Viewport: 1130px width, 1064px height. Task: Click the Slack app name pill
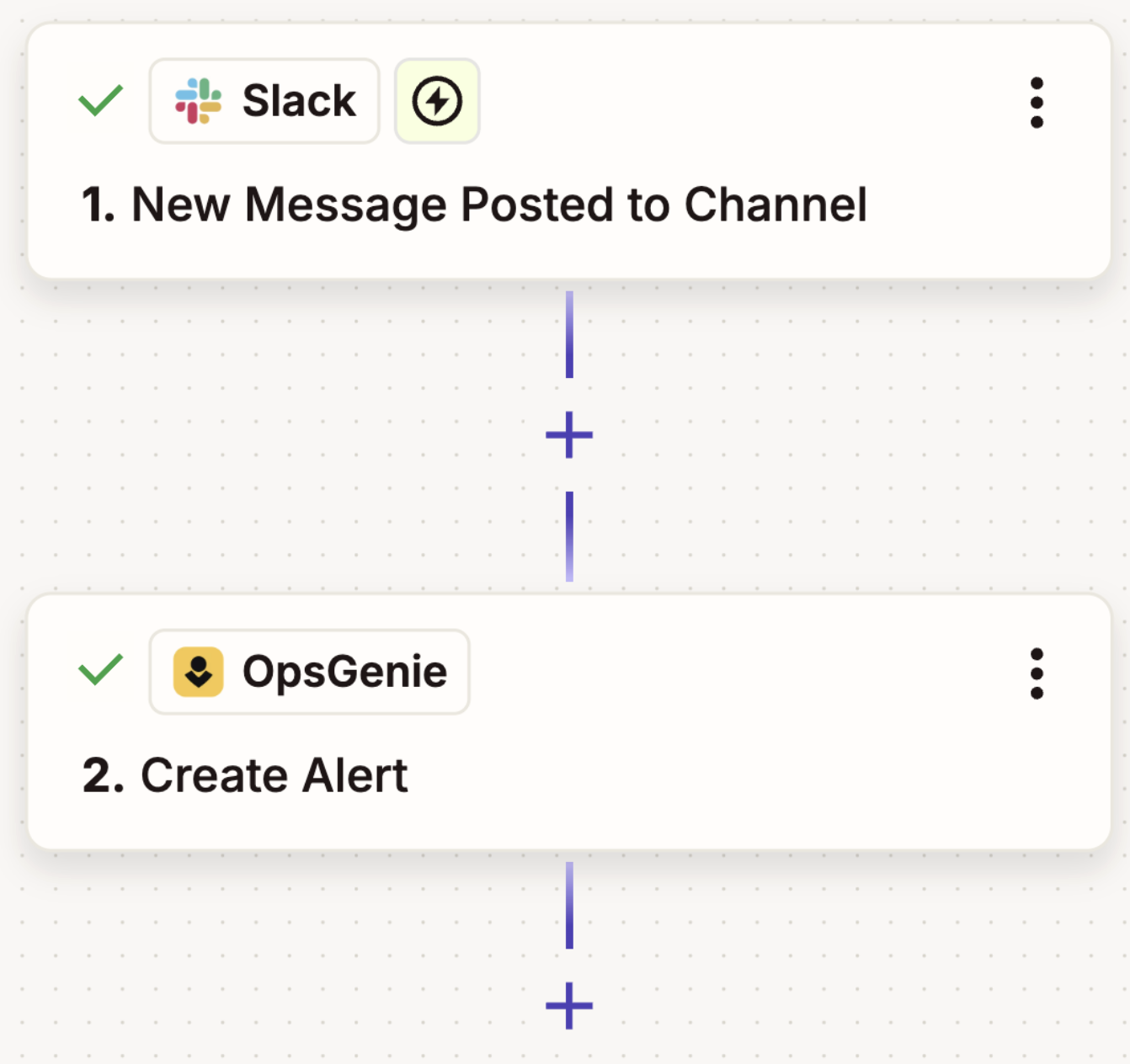[x=264, y=100]
